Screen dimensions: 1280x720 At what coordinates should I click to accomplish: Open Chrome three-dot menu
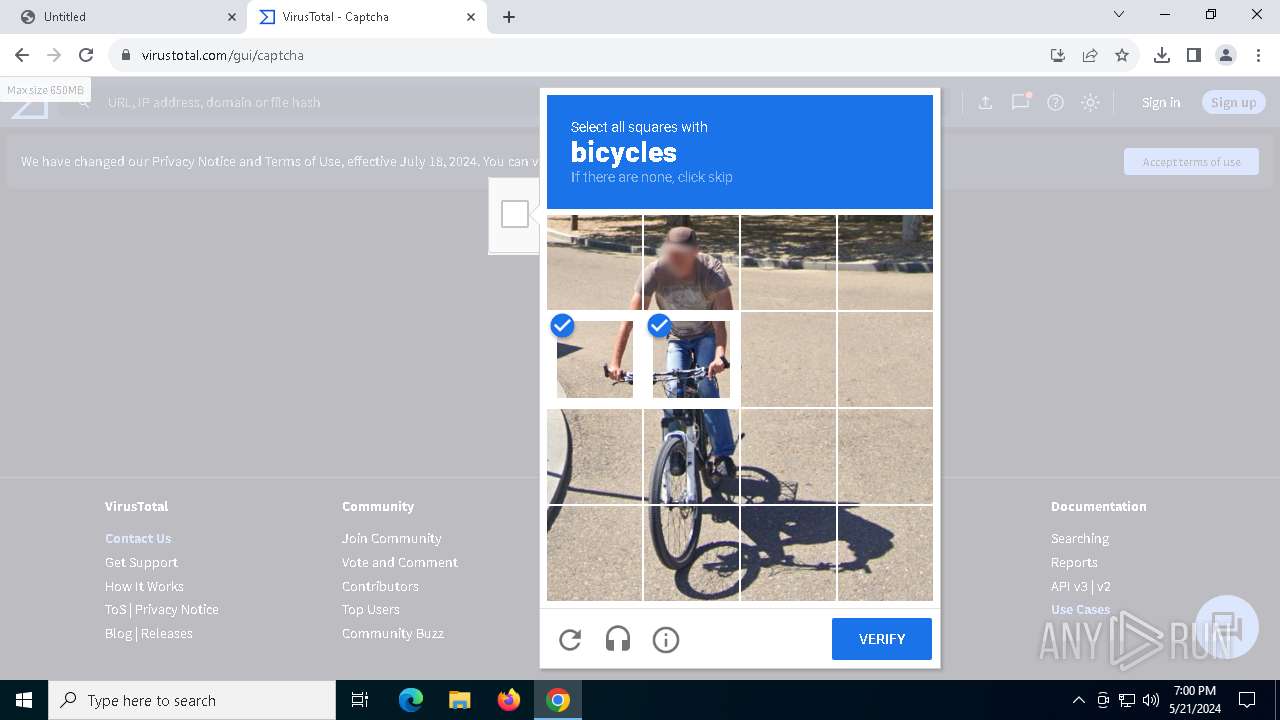pyautogui.click(x=1258, y=55)
